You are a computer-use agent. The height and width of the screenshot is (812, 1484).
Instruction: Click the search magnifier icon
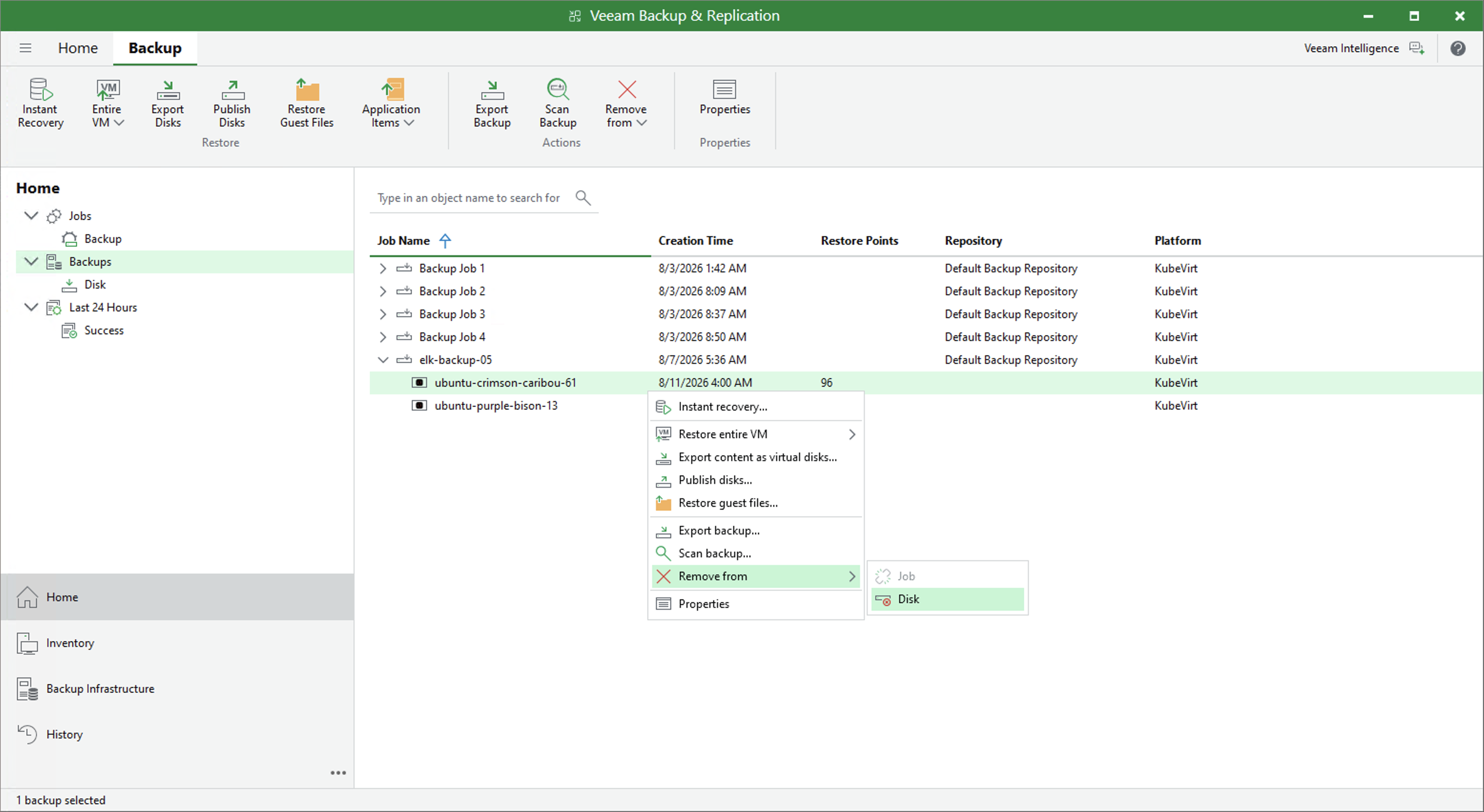583,197
